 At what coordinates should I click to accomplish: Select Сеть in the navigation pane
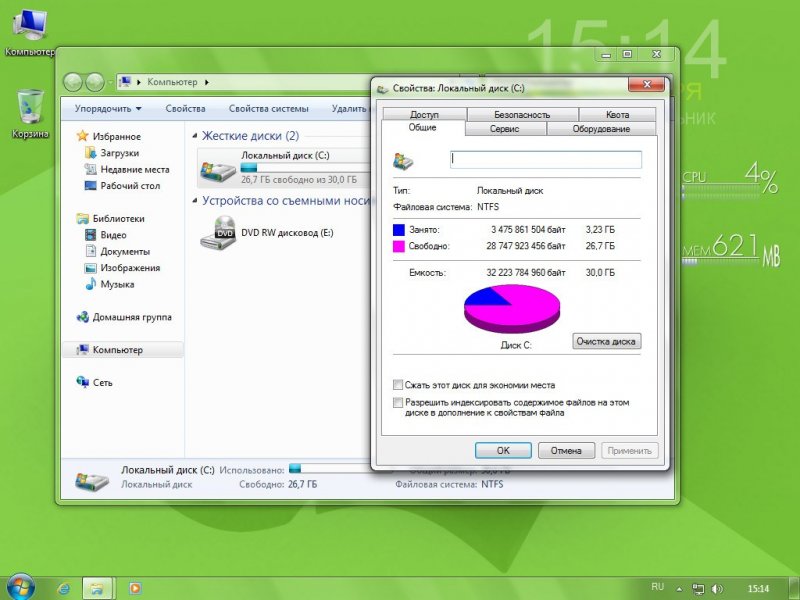coord(103,382)
